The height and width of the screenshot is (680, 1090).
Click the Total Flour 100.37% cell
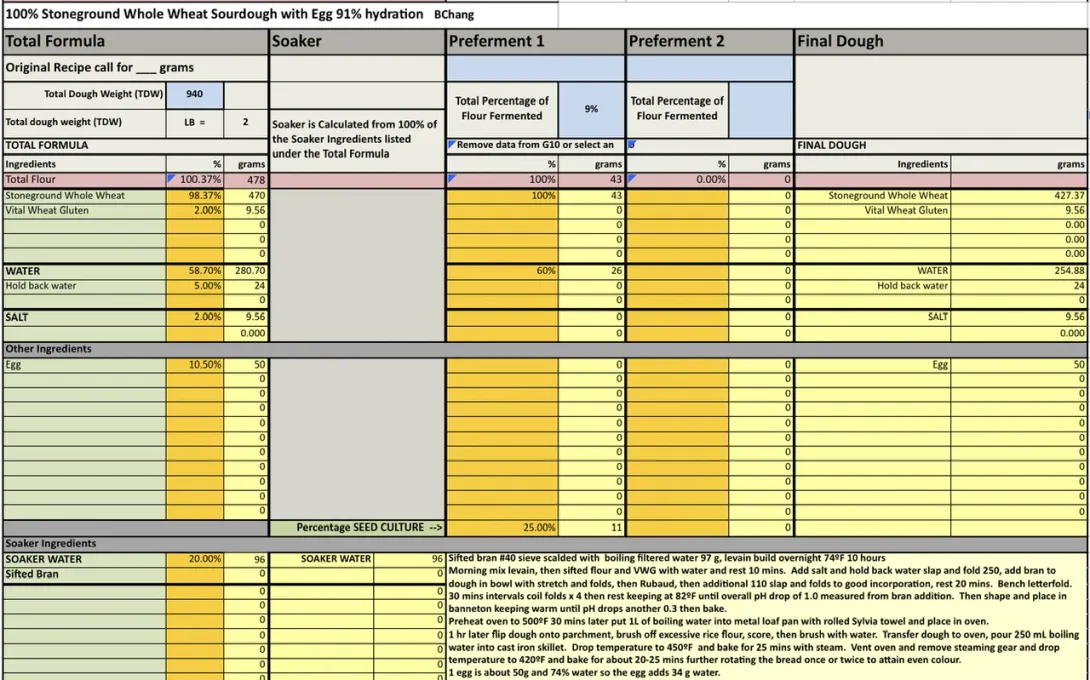[195, 180]
